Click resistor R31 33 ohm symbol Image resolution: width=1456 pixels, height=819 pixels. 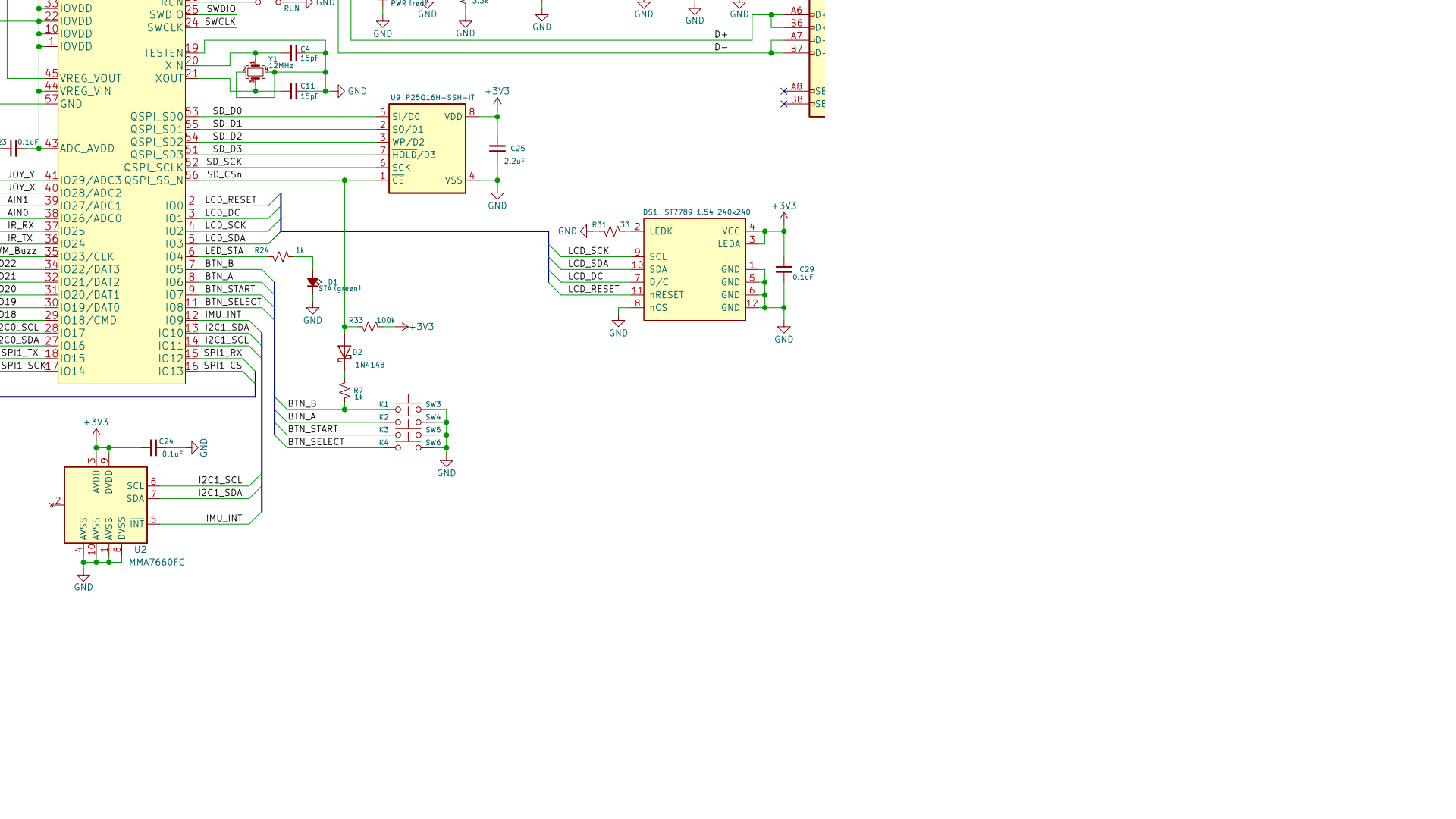(612, 231)
